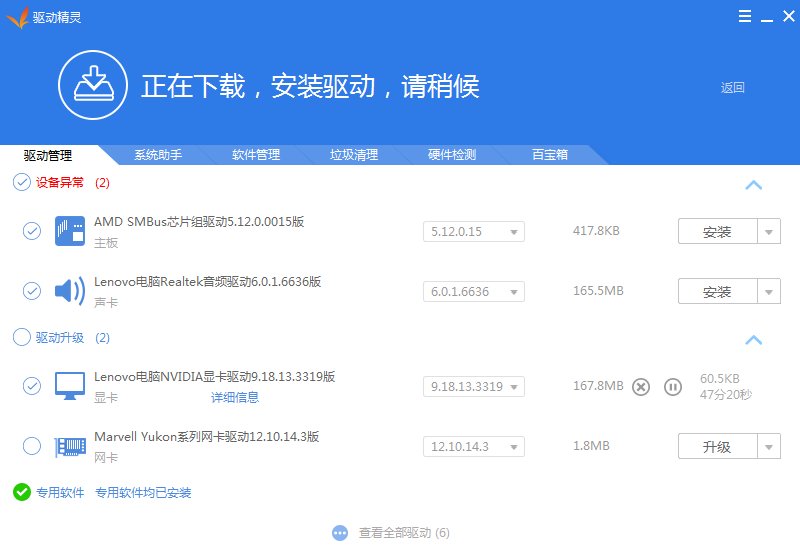Select the 驱动升级 group checkbox
The width and height of the screenshot is (800, 560).
[22, 337]
